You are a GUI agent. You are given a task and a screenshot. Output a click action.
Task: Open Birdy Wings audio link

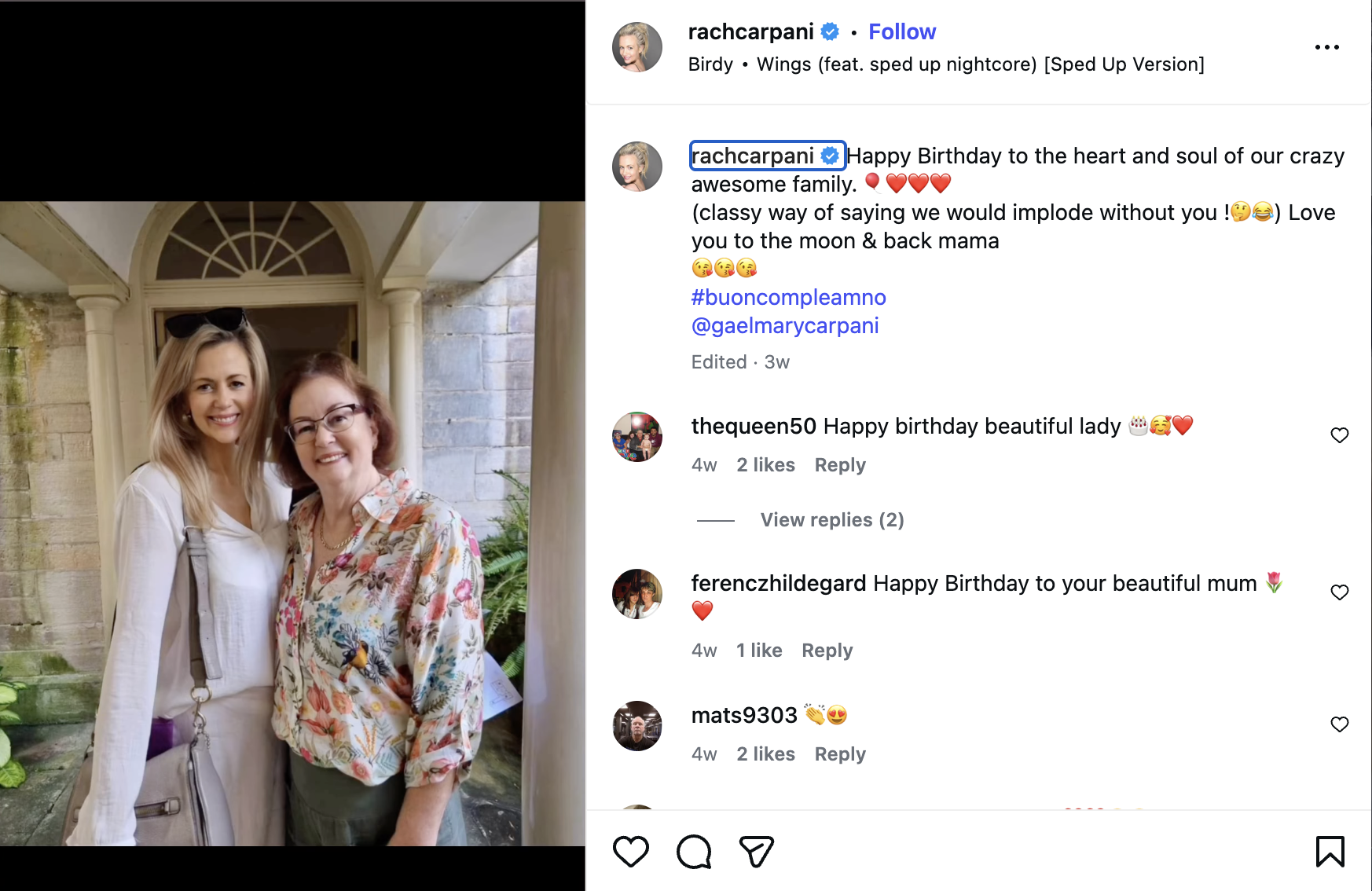945,64
